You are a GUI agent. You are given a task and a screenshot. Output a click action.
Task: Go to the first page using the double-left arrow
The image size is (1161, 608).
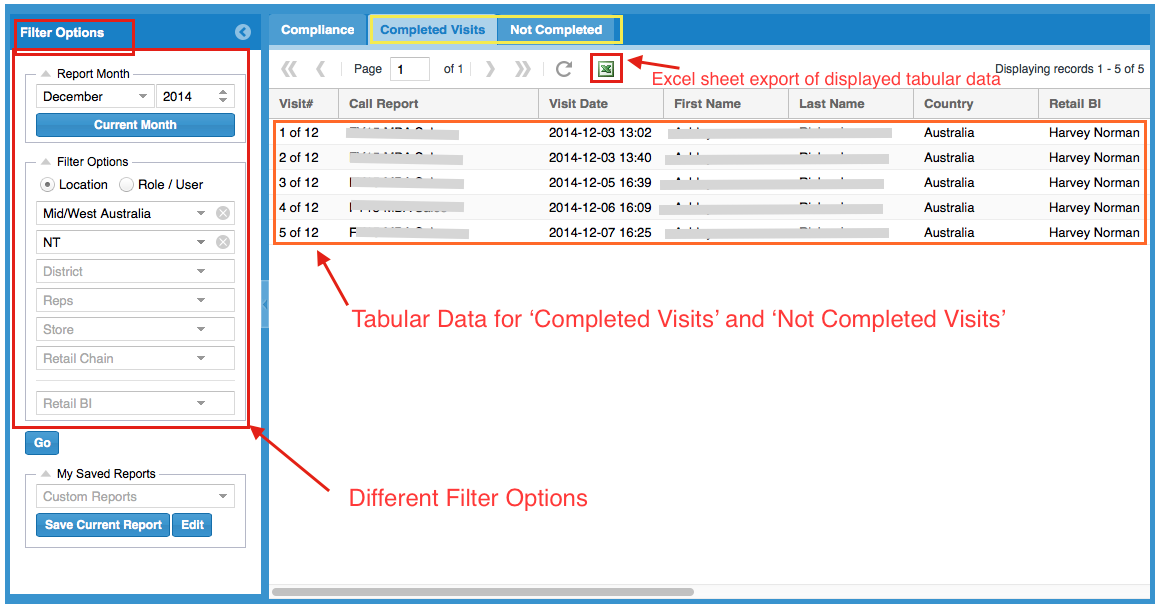tap(289, 69)
